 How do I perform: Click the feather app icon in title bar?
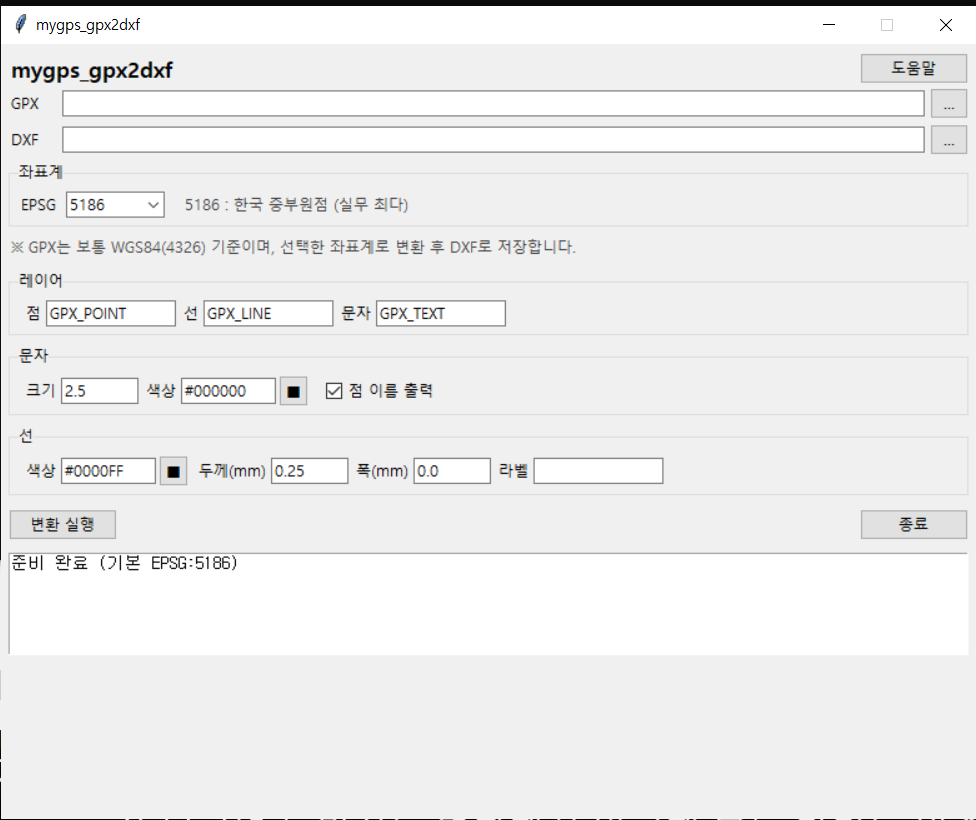pyautogui.click(x=20, y=25)
